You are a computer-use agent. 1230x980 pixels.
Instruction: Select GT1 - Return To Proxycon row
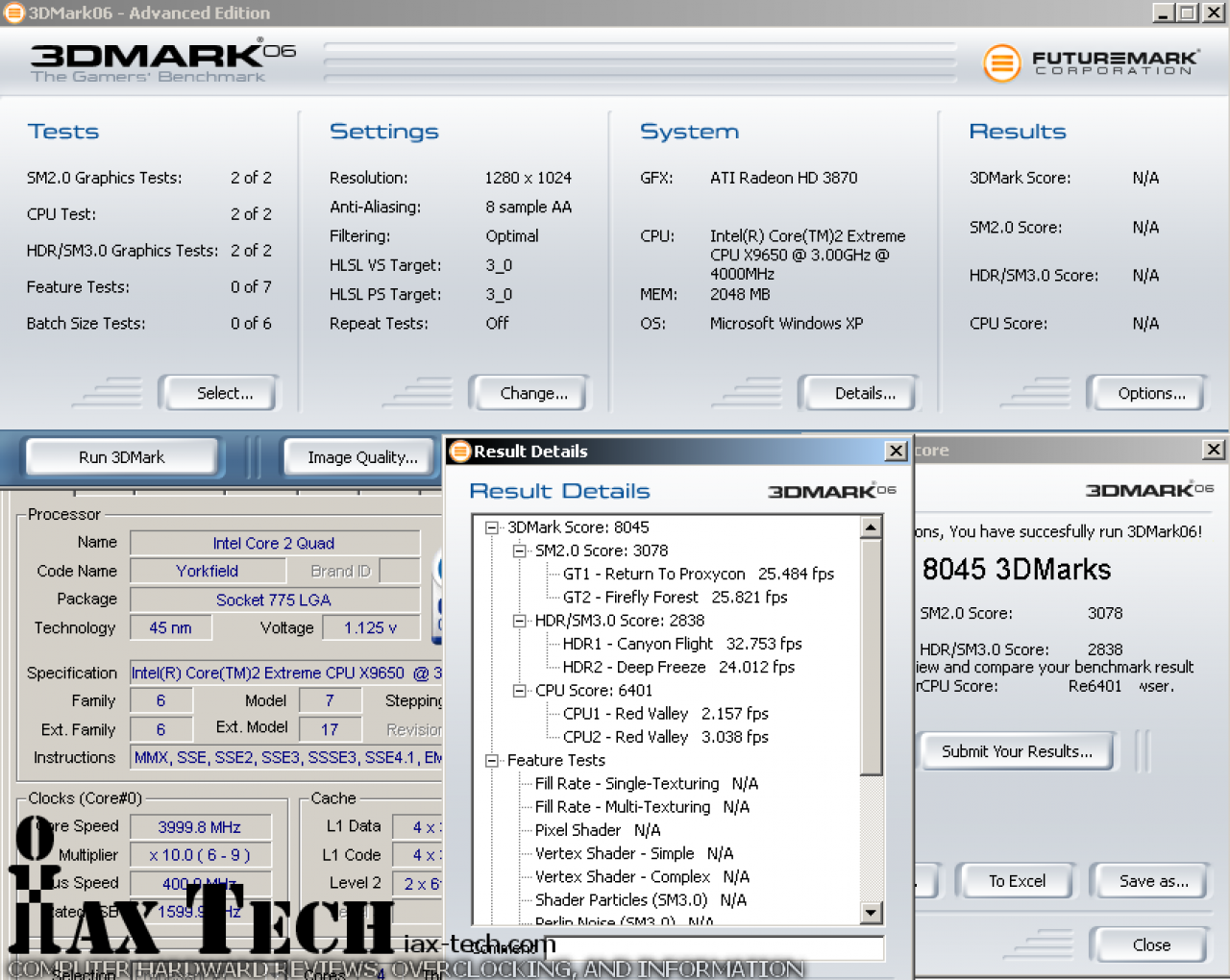pyautogui.click(x=698, y=574)
